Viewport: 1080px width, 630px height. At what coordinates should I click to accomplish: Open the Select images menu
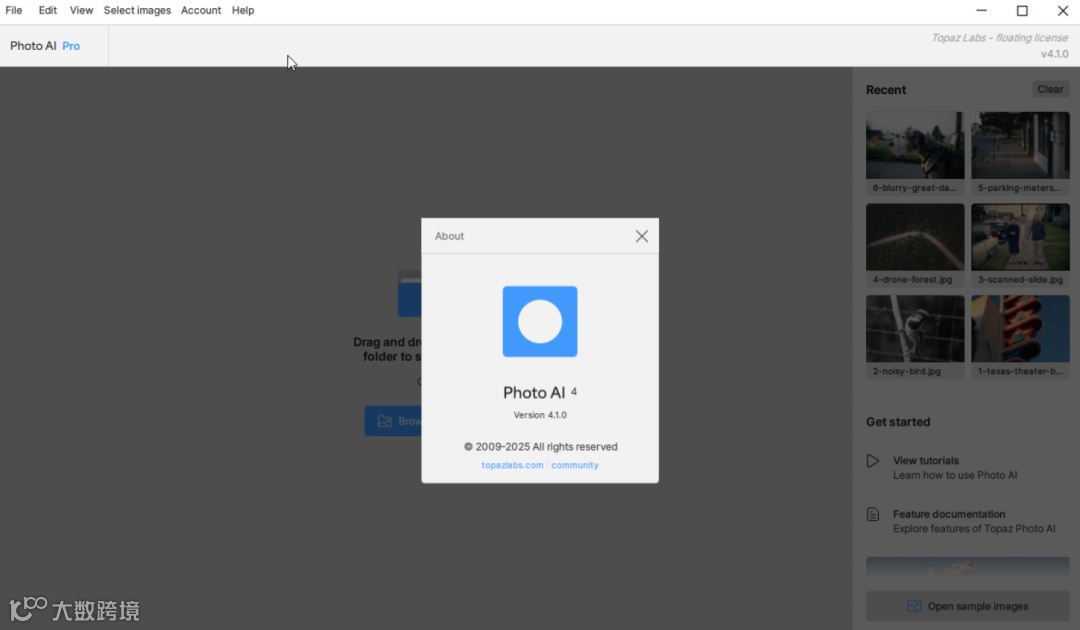point(137,10)
